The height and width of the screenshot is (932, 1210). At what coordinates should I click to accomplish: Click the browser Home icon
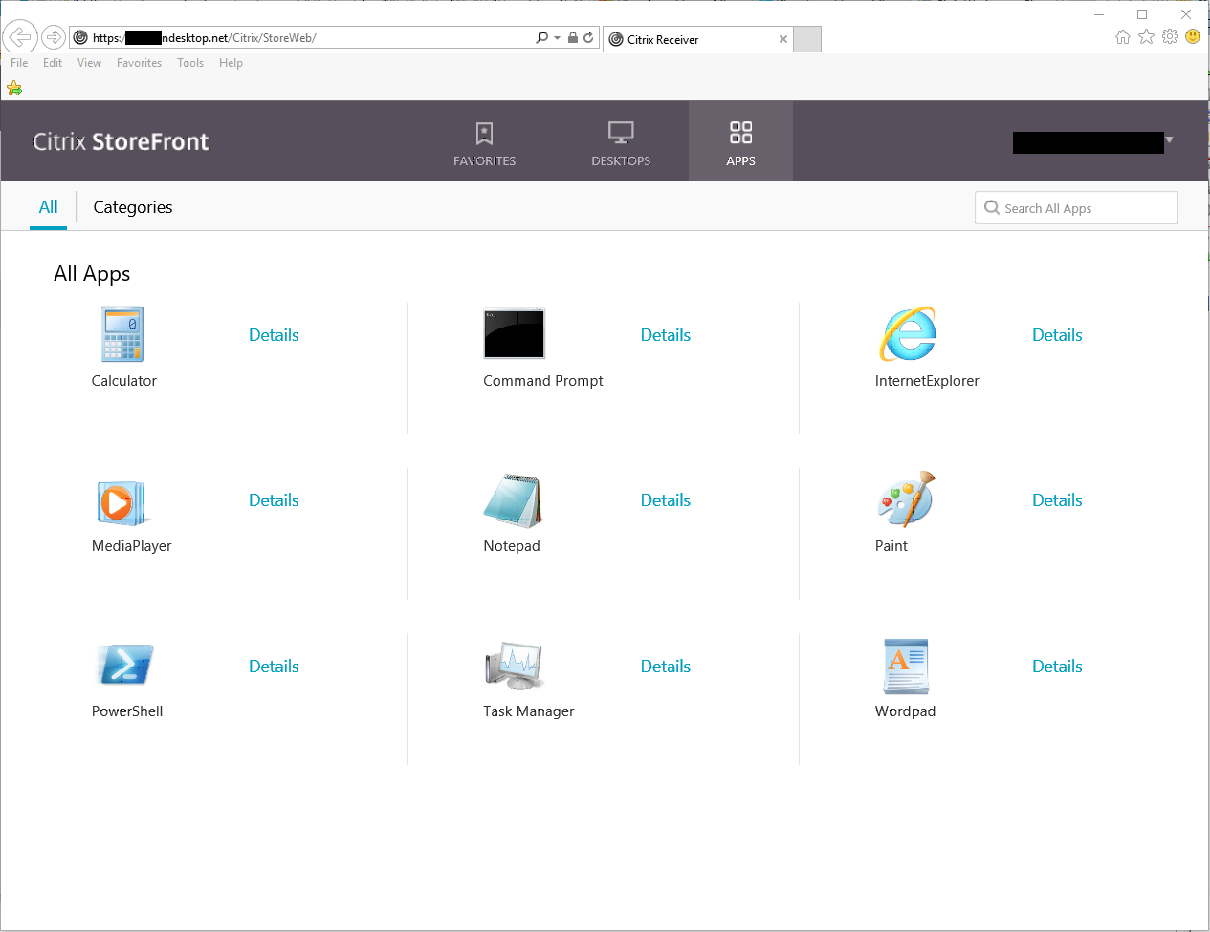[1123, 37]
